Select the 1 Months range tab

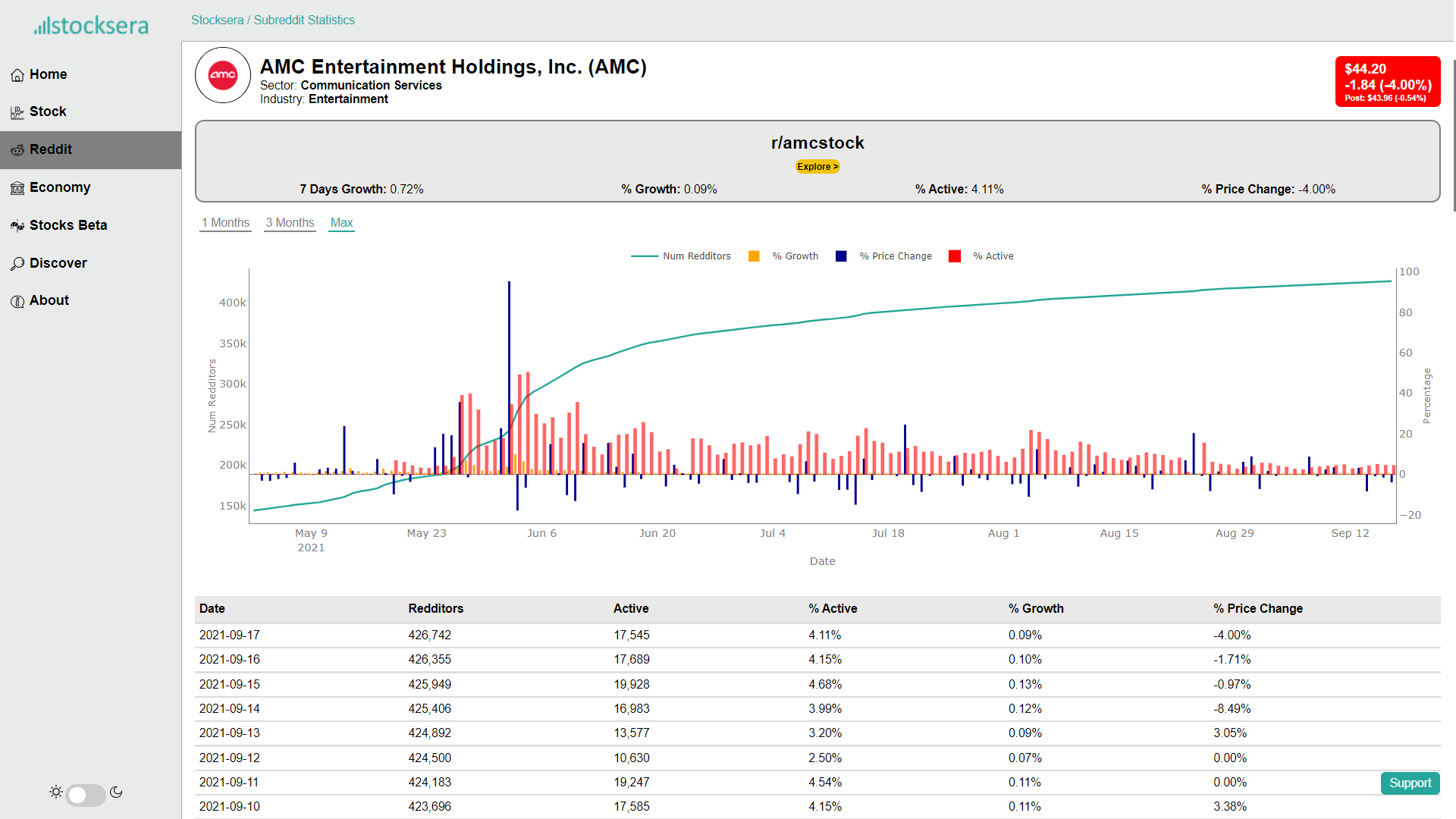tap(225, 223)
